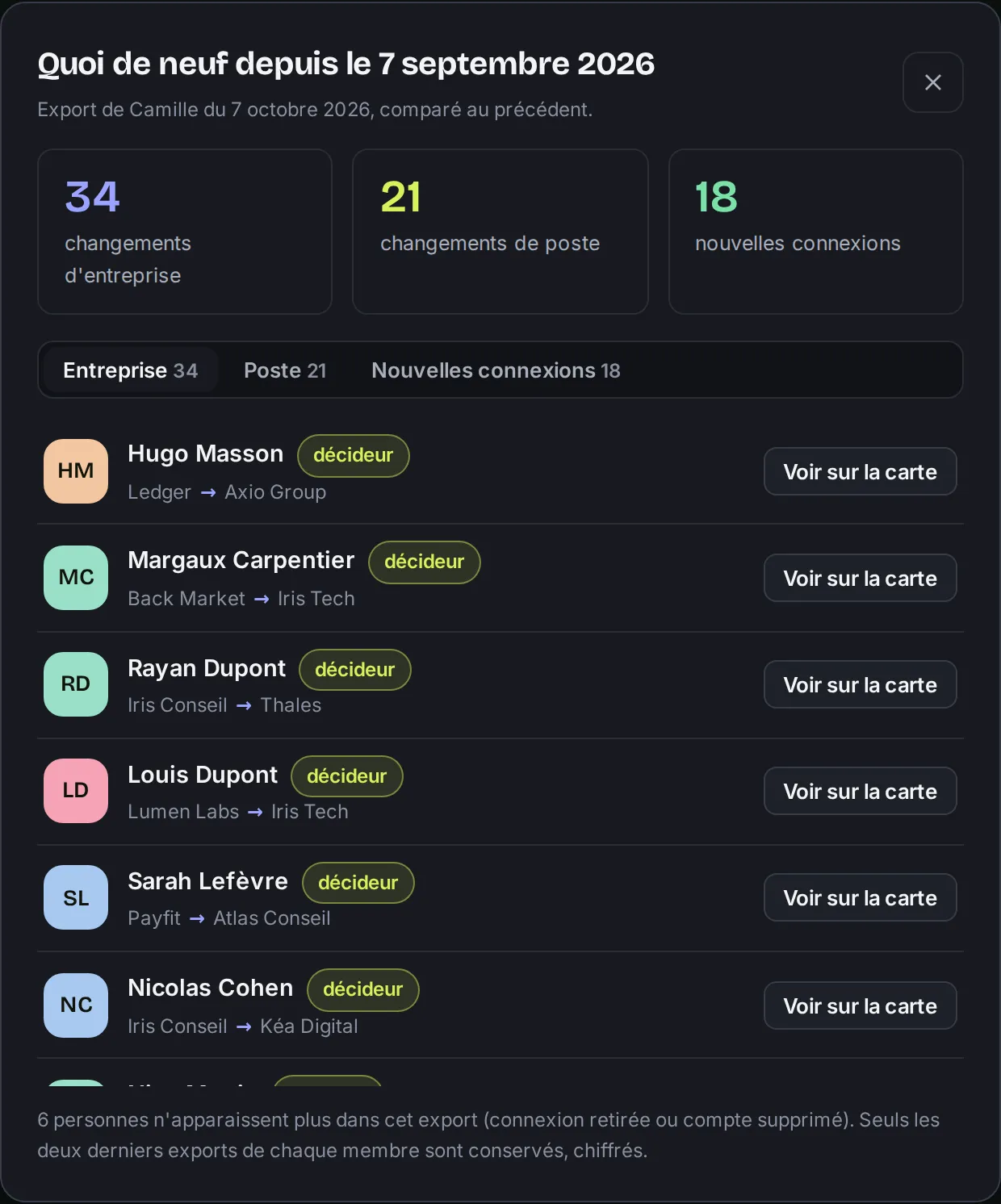This screenshot has height=1204, width=1001.
Task: Click Rayan Dupont's RD avatar
Action: tap(76, 684)
